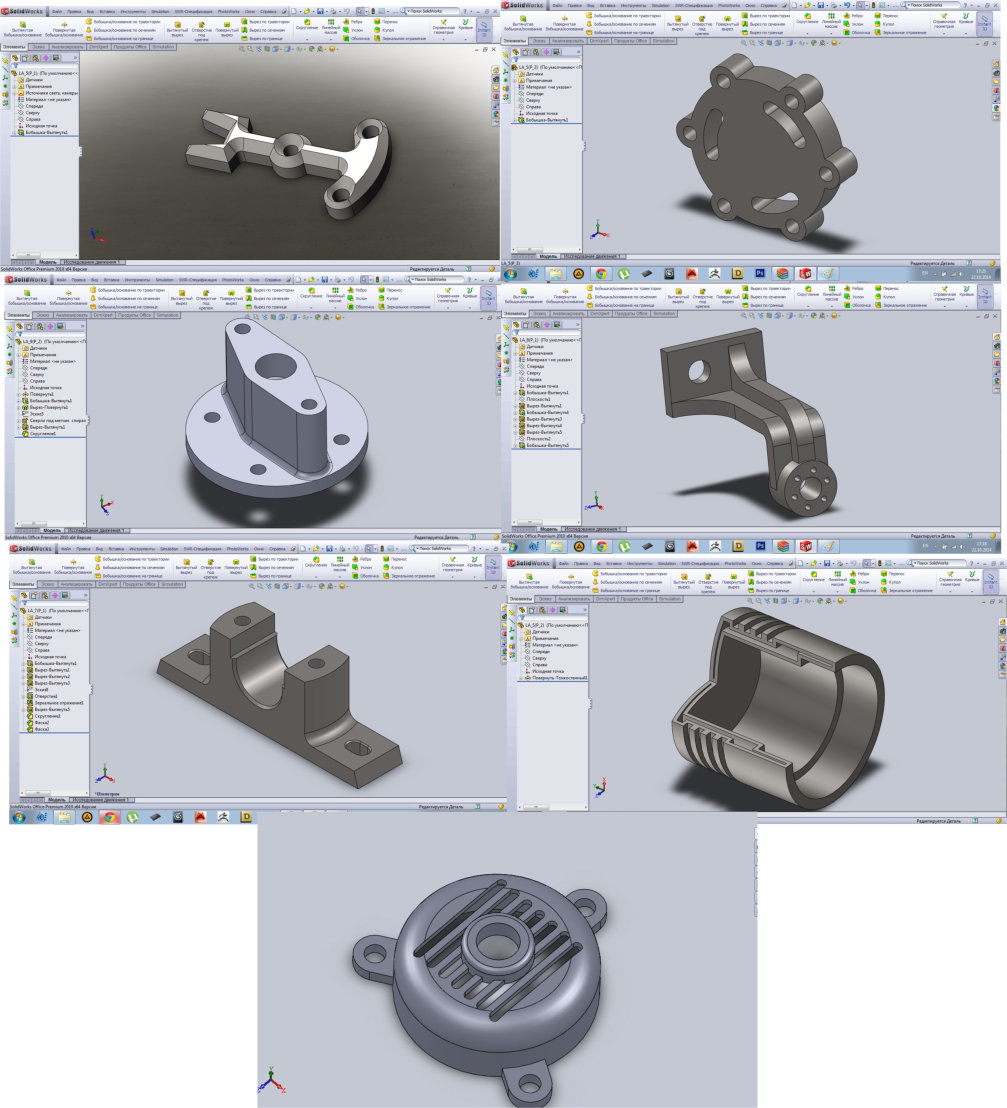This screenshot has height=1108, width=1007.
Task: Open Отверстие под крепеж tool in lever part window
Action: 201,30
